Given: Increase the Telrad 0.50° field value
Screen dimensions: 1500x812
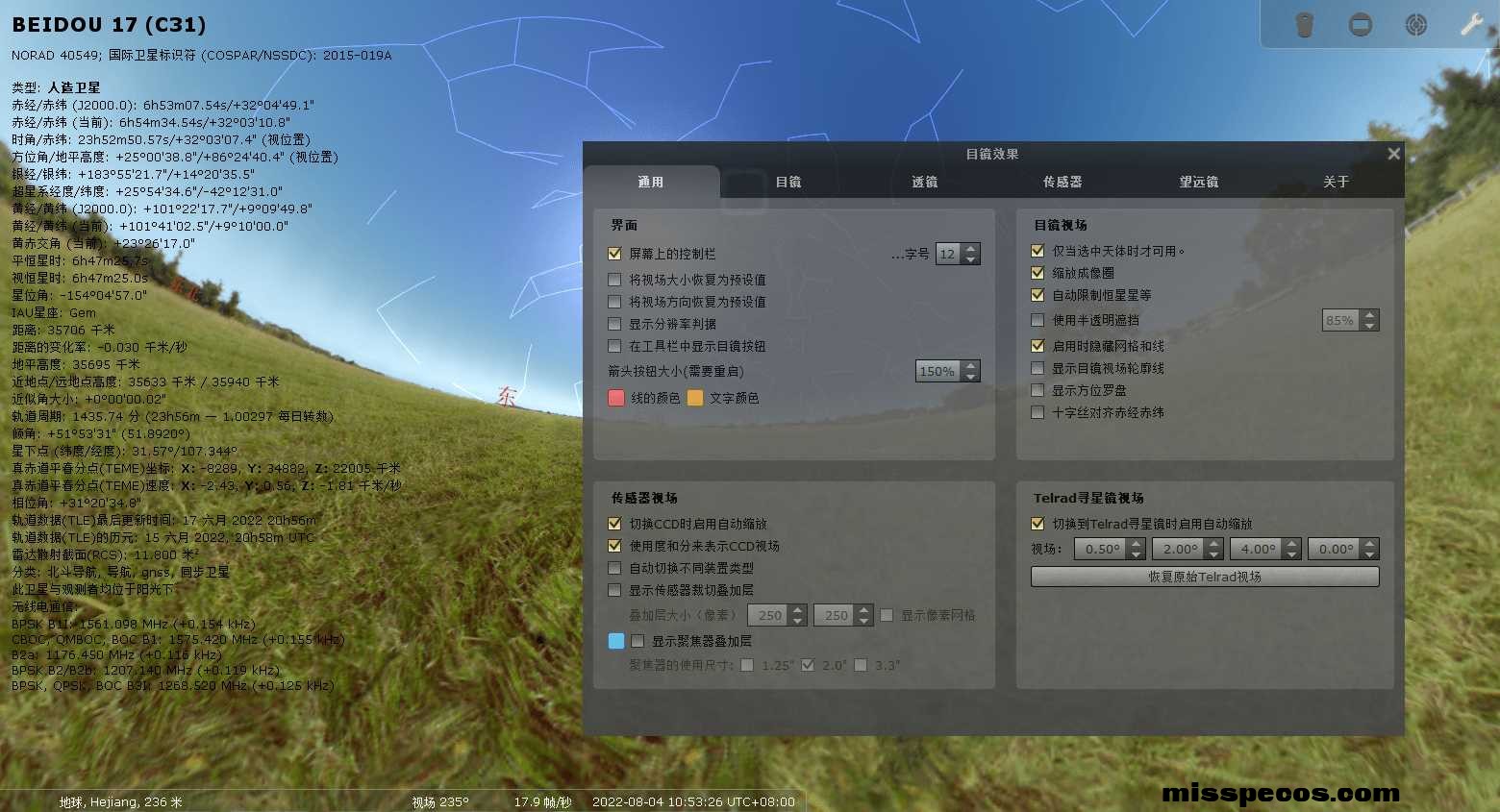Looking at the screenshot, I should click(1137, 544).
